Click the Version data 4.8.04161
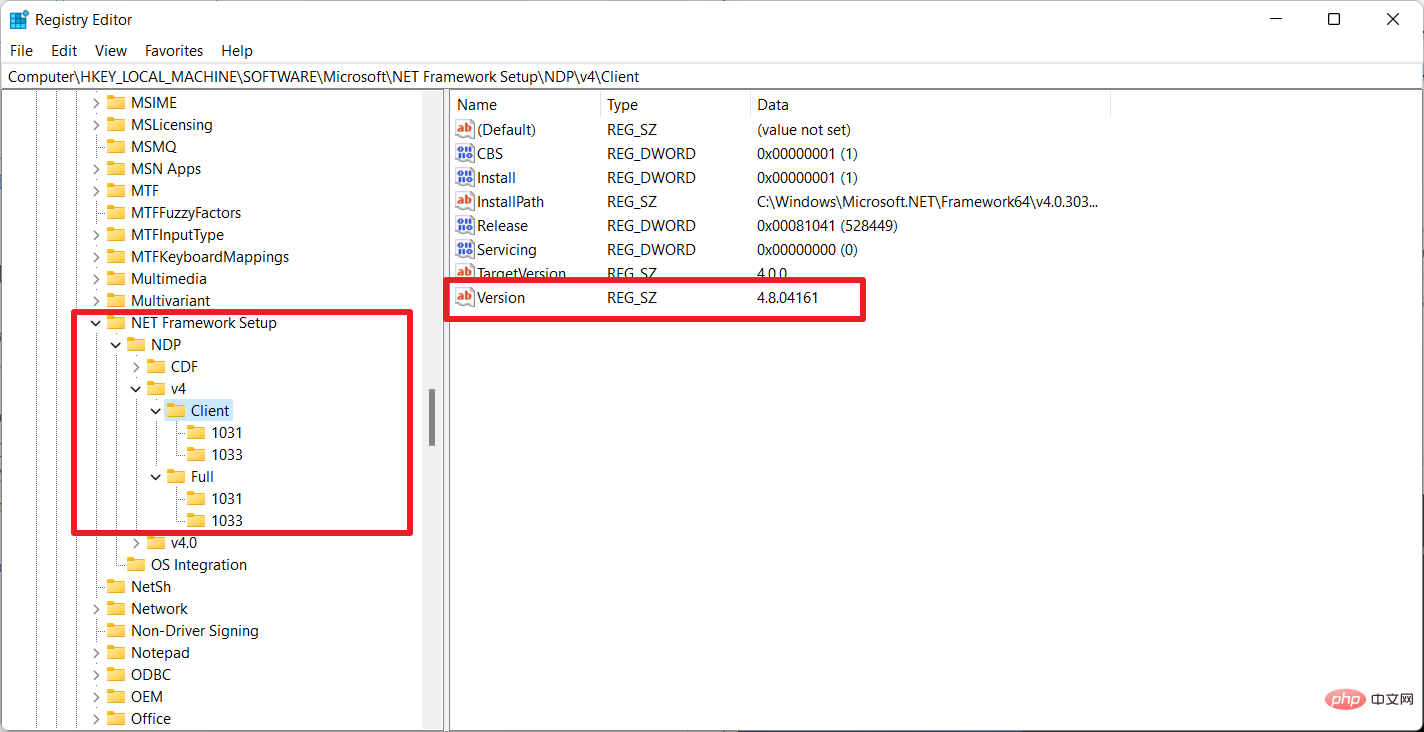The width and height of the screenshot is (1424, 732). pyautogui.click(x=788, y=297)
